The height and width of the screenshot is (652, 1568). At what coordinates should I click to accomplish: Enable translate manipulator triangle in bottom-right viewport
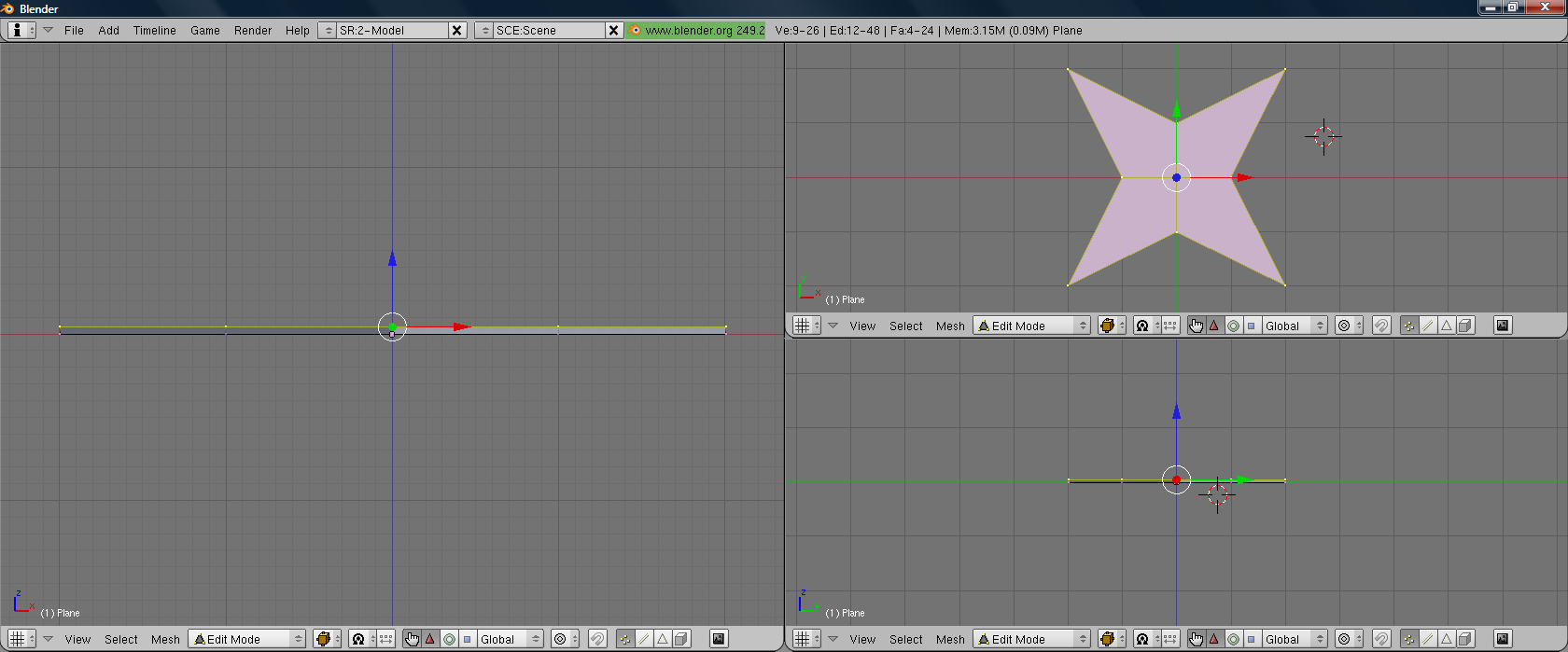tap(1215, 639)
